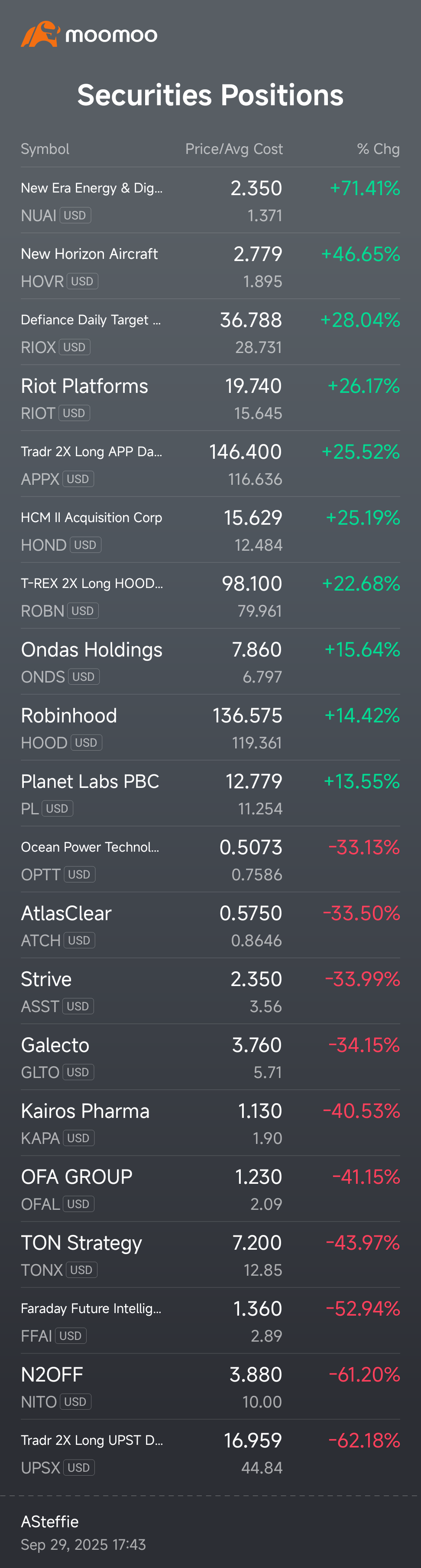
Task: Open the Riot Platforms position
Action: click(x=84, y=386)
